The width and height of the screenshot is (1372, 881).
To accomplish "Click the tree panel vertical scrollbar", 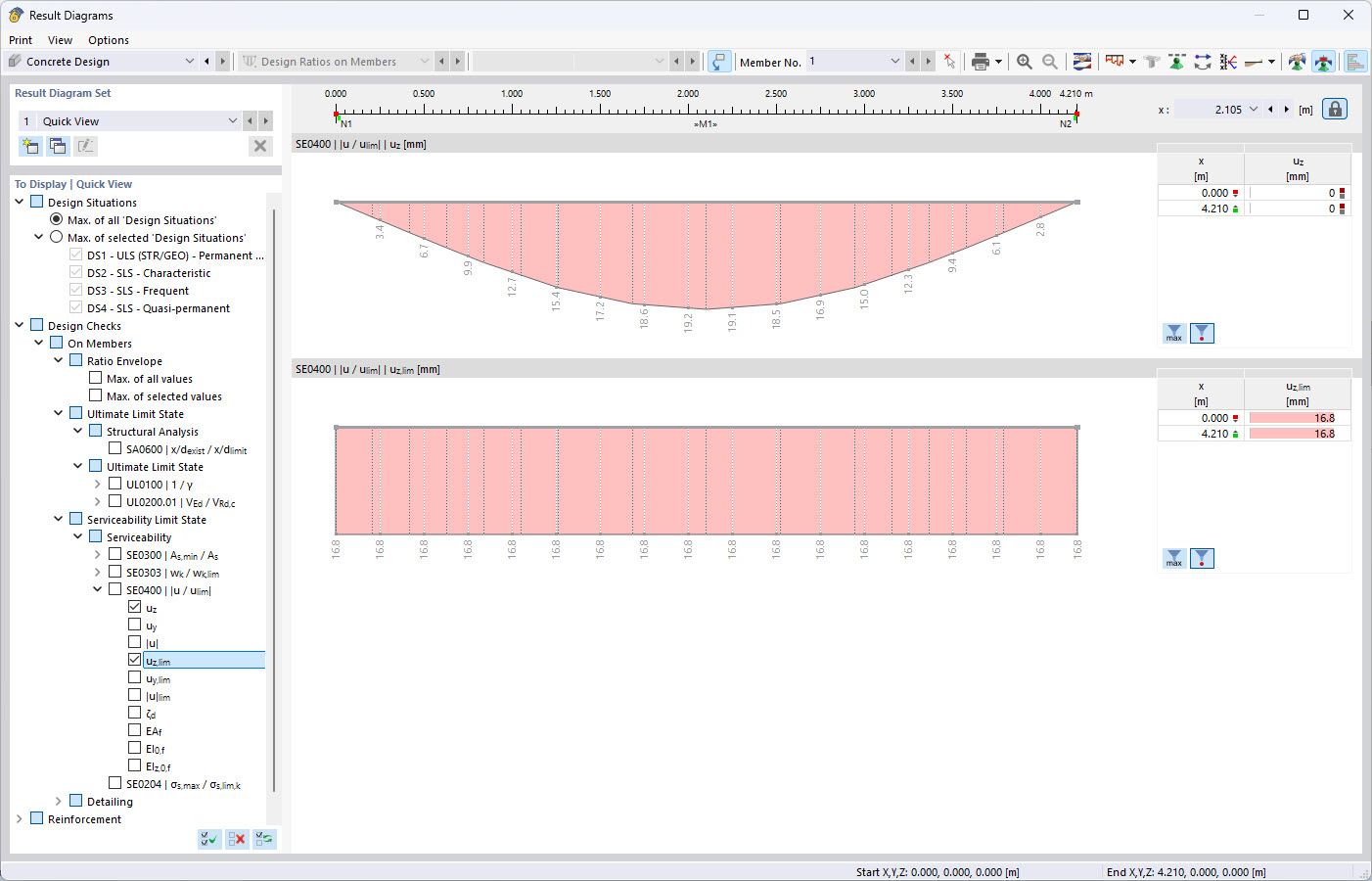I will pos(274,499).
